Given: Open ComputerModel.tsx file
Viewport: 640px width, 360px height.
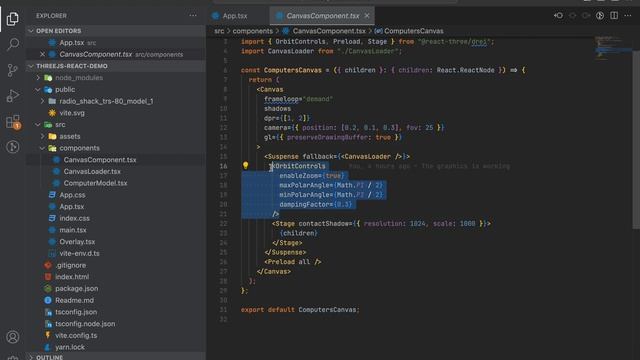Looking at the screenshot, I should (95, 183).
